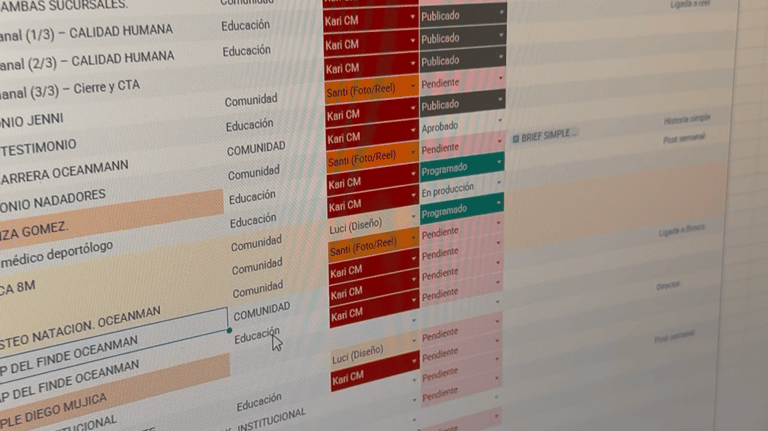Select the 'Ligada a Bosco' note cell
The width and height of the screenshot is (768, 431).
click(x=681, y=230)
